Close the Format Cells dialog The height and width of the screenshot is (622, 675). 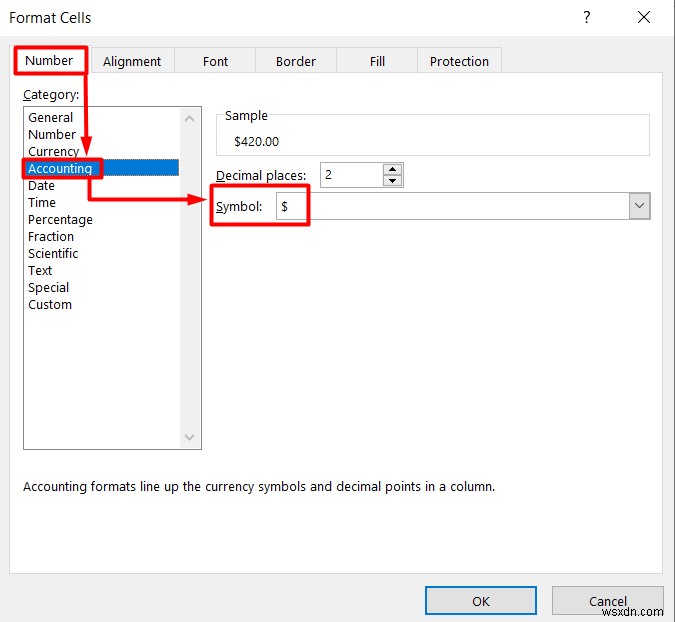(644, 18)
